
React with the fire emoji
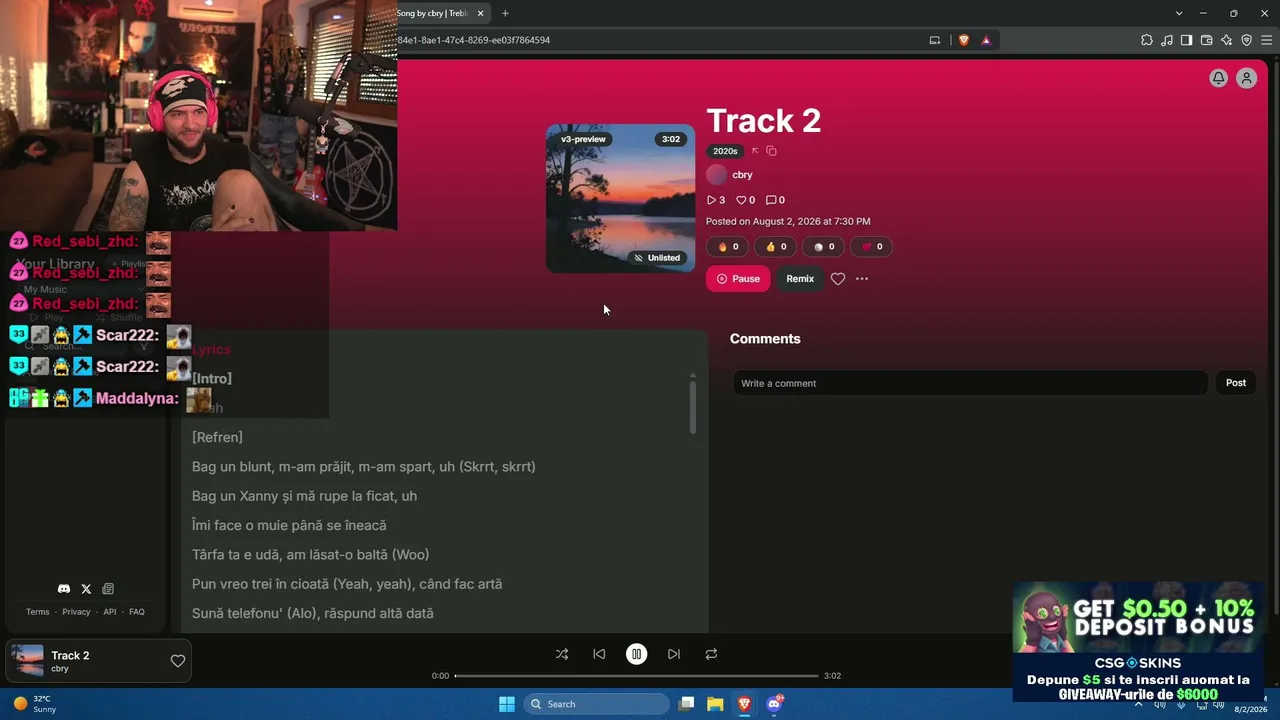(729, 247)
